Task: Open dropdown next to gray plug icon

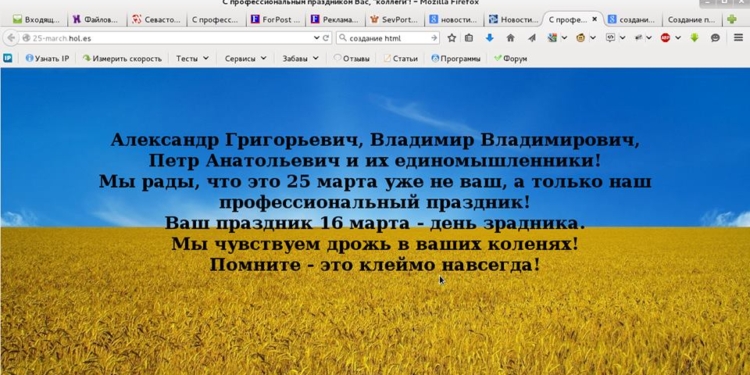Action: pos(649,38)
